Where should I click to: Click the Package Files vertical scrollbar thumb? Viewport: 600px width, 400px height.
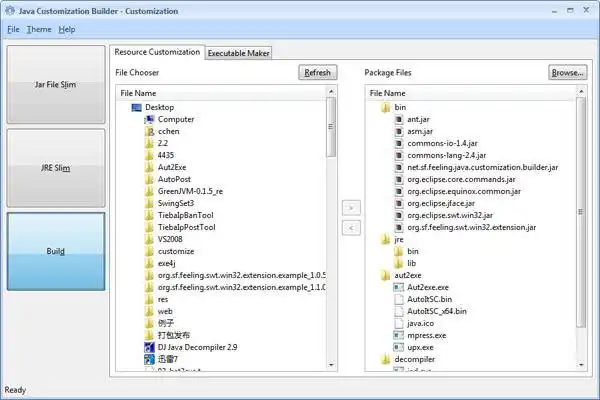pos(581,212)
